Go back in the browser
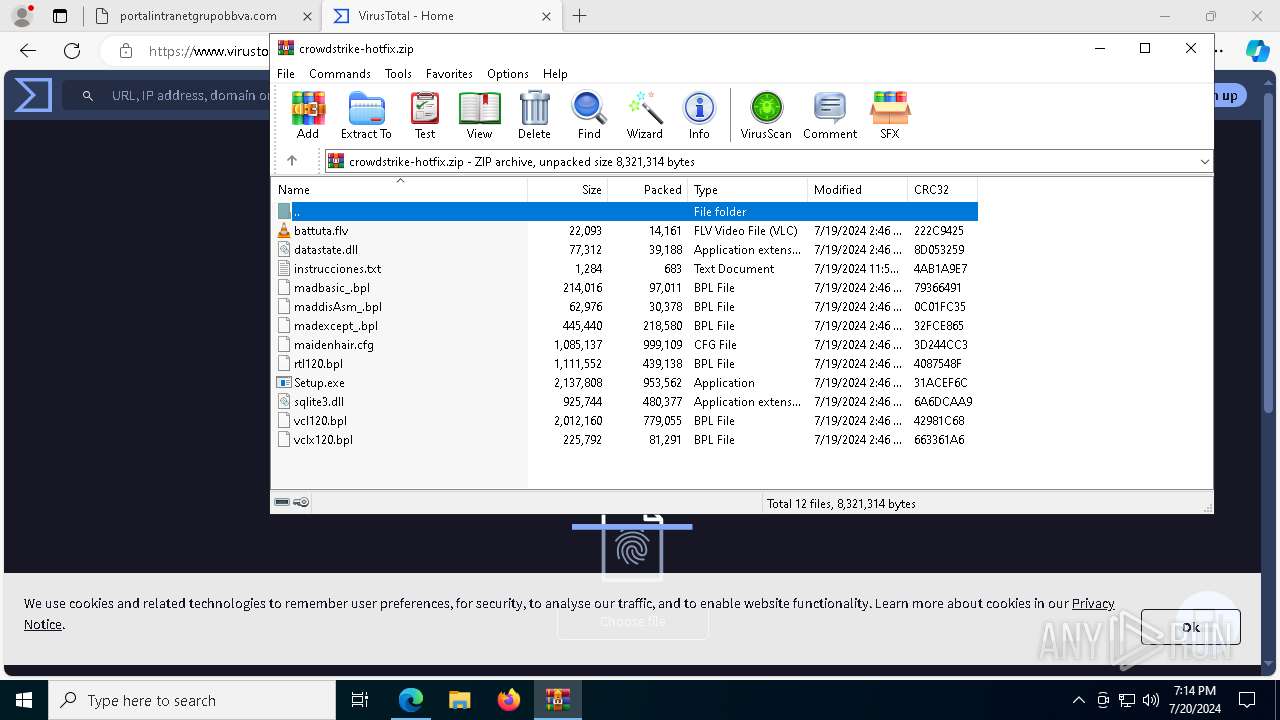The image size is (1280, 720). [28, 51]
